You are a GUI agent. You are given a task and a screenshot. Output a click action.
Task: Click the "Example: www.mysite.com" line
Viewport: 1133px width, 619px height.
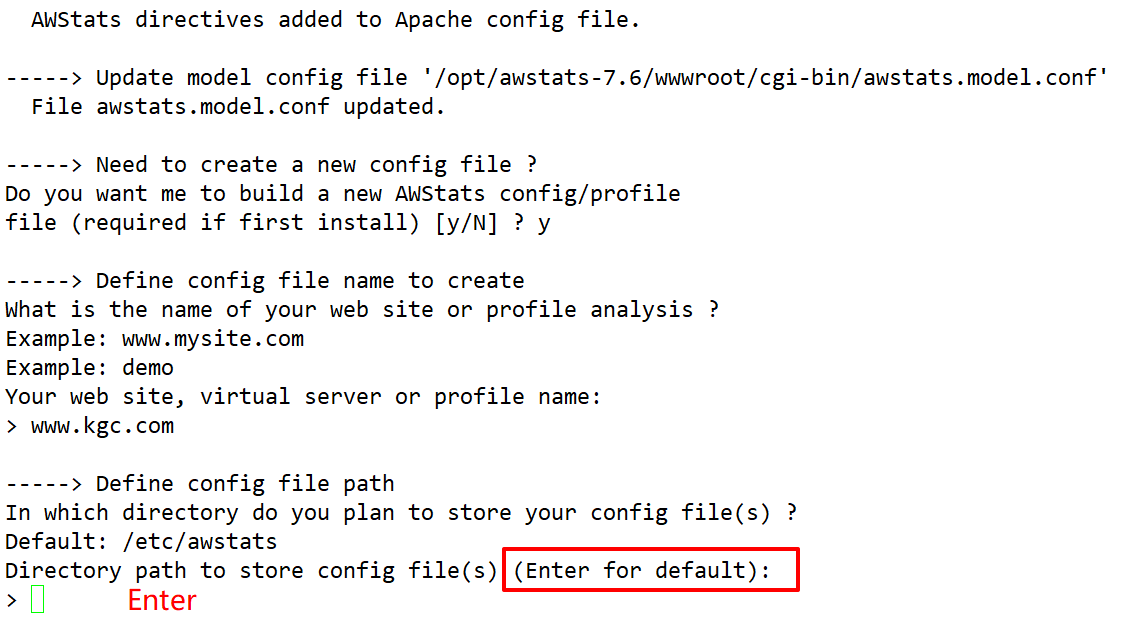click(x=154, y=339)
